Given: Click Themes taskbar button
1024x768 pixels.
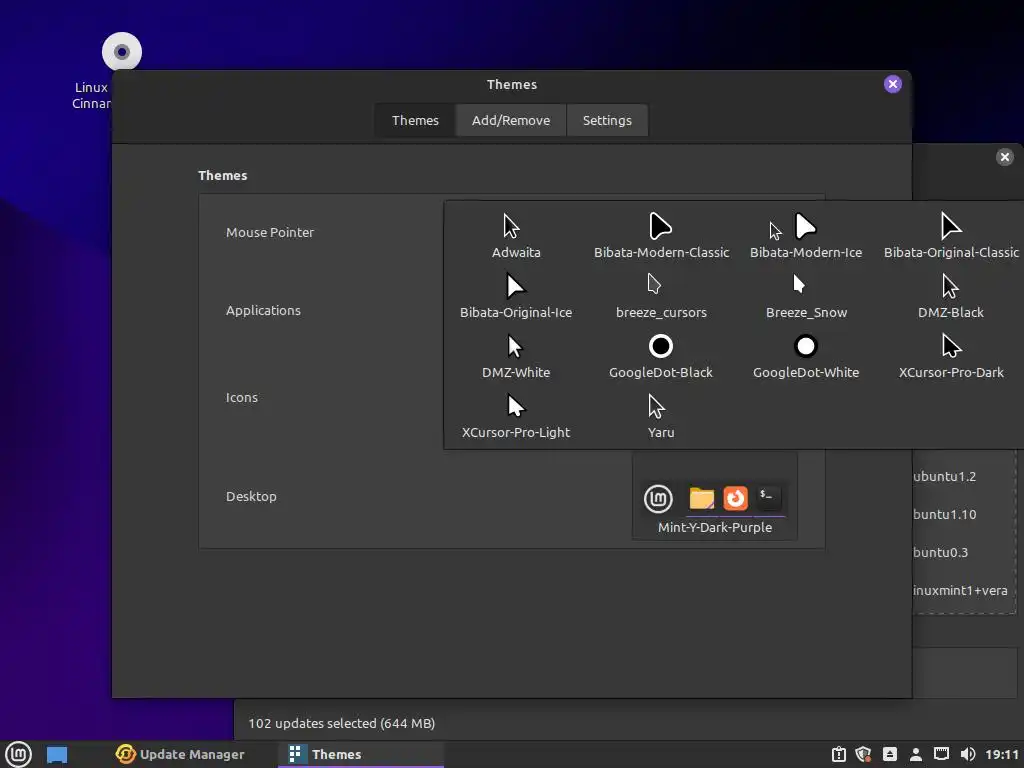Looking at the screenshot, I should click(x=360, y=754).
